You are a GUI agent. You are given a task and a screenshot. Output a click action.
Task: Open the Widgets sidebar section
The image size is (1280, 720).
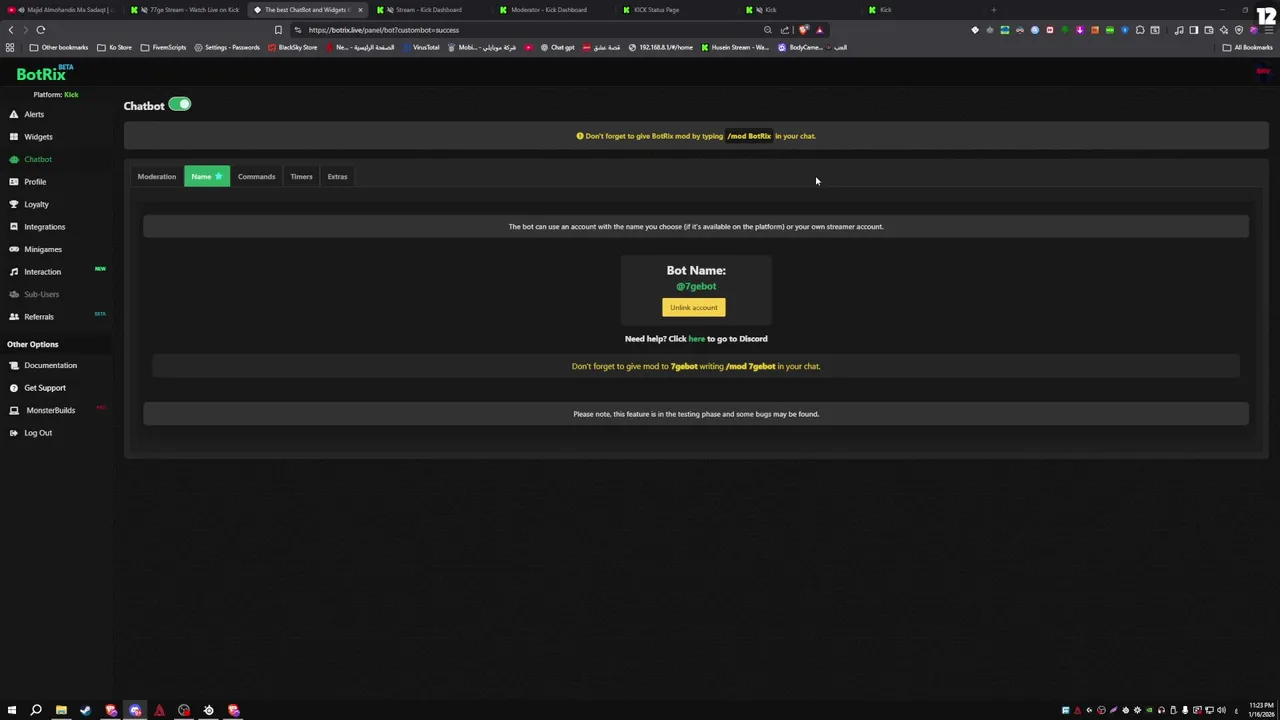tap(38, 137)
